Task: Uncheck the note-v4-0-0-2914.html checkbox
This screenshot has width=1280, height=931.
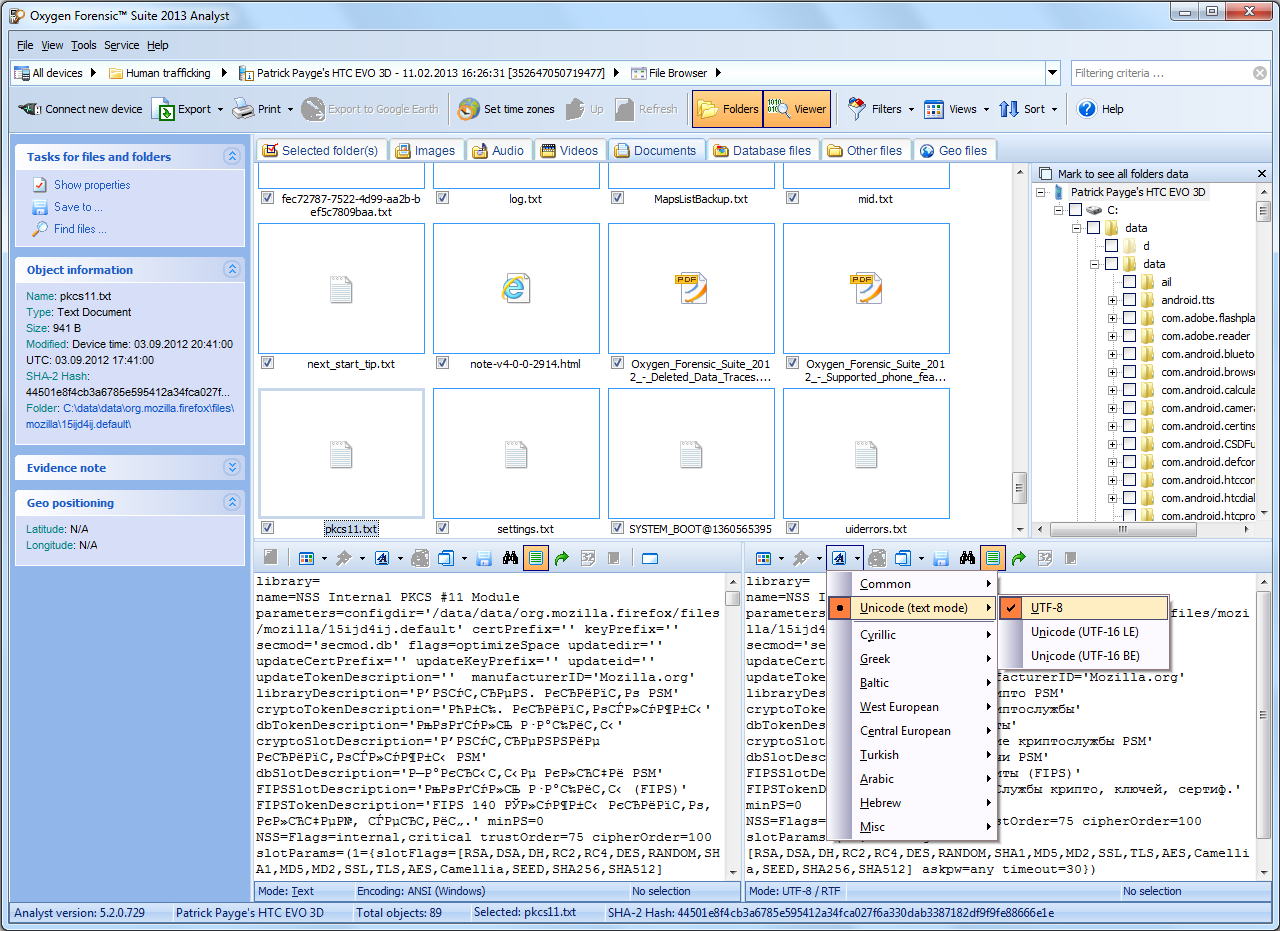Action: (x=442, y=363)
